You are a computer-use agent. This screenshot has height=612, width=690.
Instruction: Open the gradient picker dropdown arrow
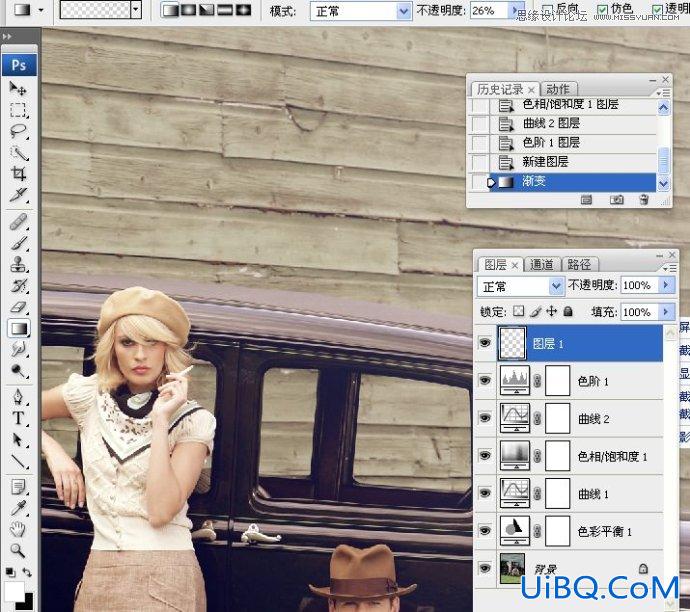point(136,9)
